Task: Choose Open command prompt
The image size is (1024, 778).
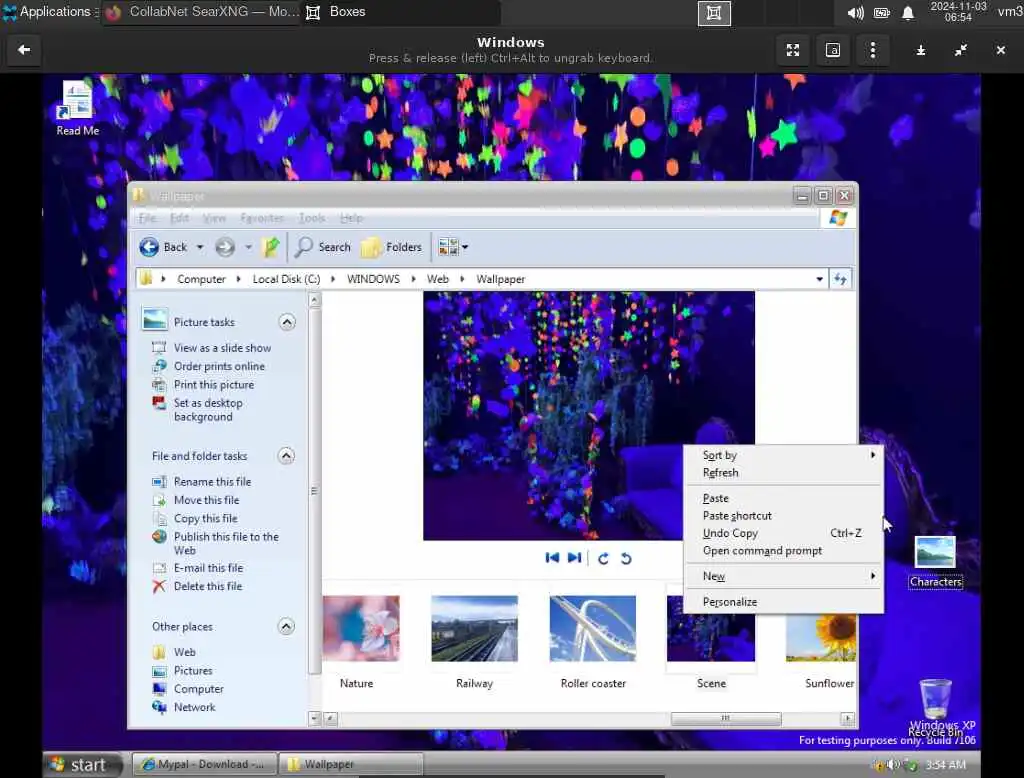Action: 783,551
